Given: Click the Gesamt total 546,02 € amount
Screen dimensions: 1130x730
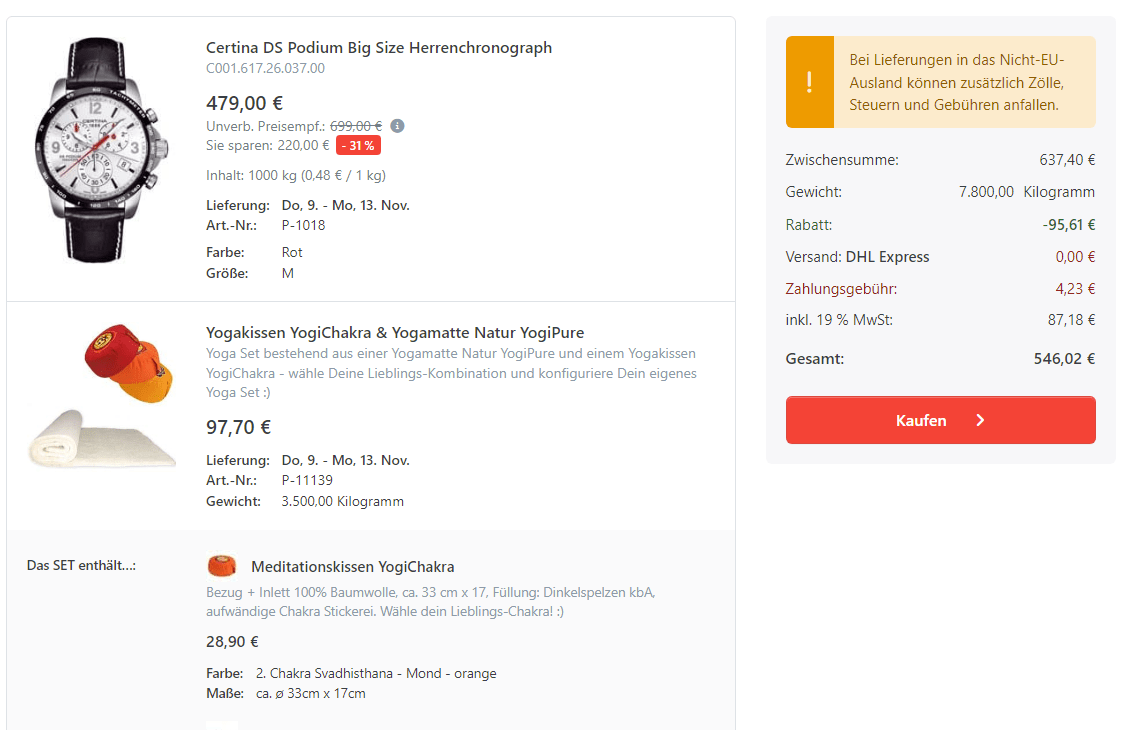Looking at the screenshot, I should tap(1064, 358).
